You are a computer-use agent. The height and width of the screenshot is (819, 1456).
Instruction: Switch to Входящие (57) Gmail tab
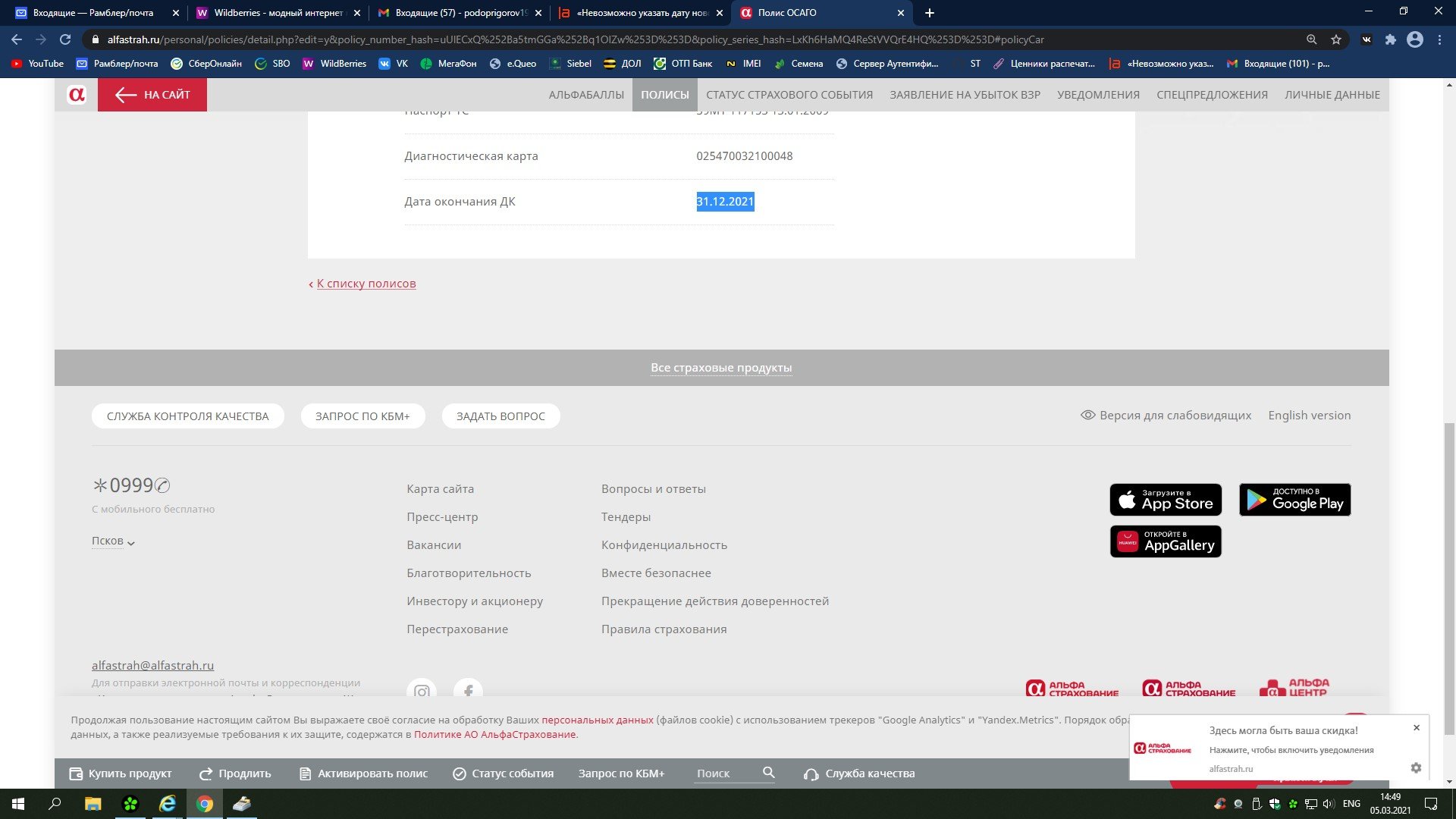pyautogui.click(x=460, y=13)
